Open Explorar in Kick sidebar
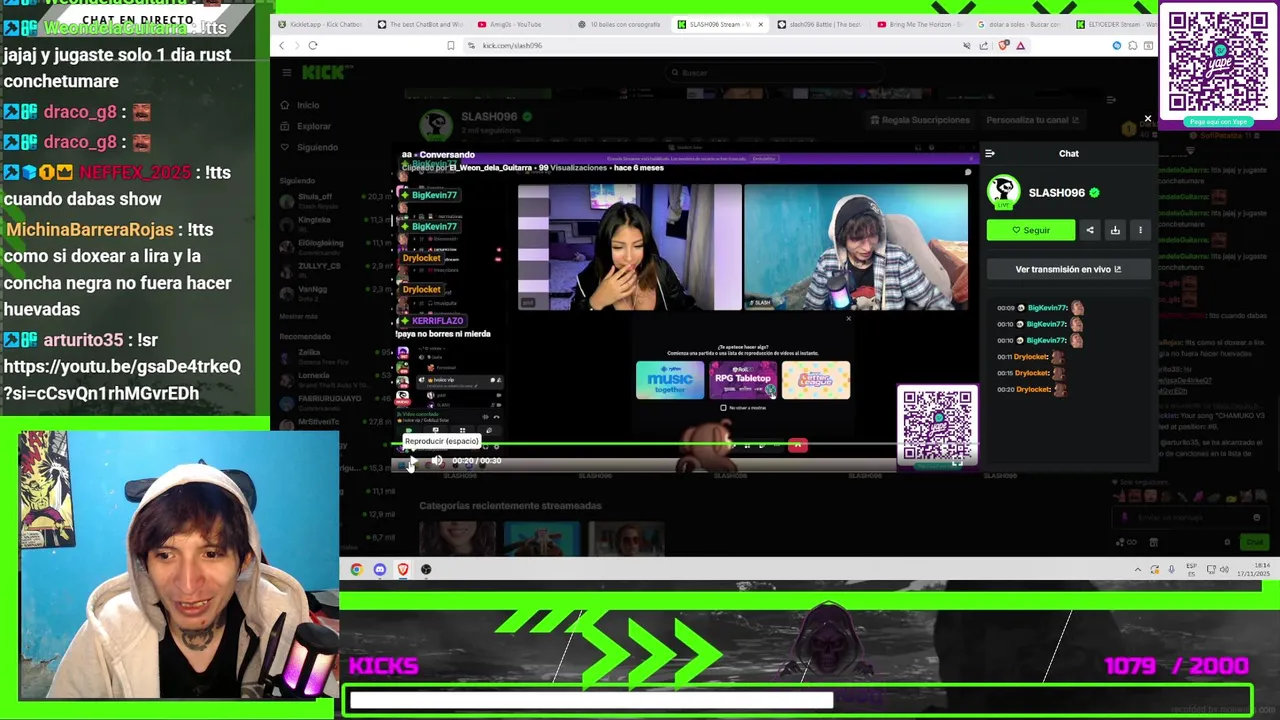Viewport: 1280px width, 720px height. [306, 126]
